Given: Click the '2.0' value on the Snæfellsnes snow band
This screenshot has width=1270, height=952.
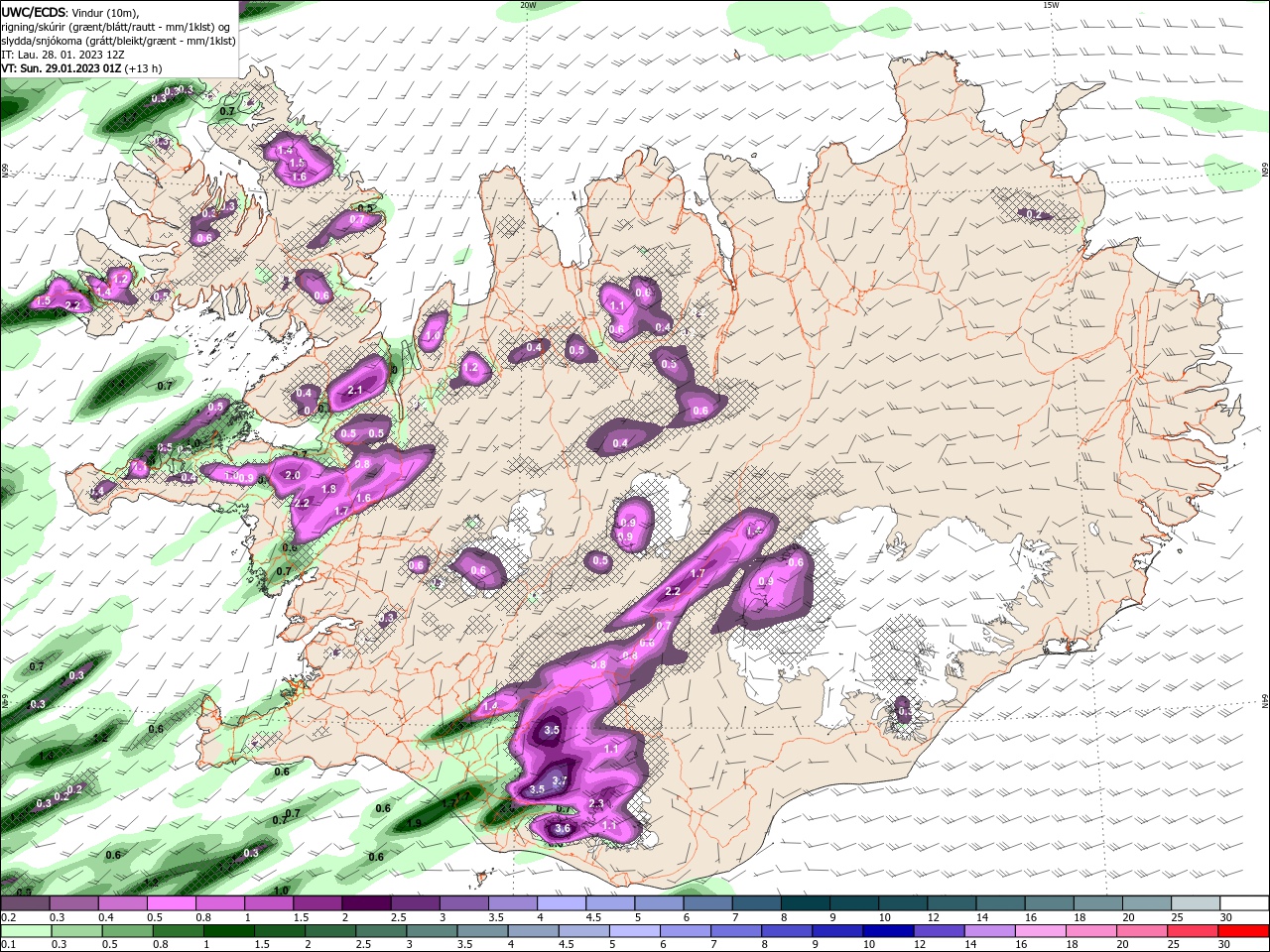Looking at the screenshot, I should (293, 476).
